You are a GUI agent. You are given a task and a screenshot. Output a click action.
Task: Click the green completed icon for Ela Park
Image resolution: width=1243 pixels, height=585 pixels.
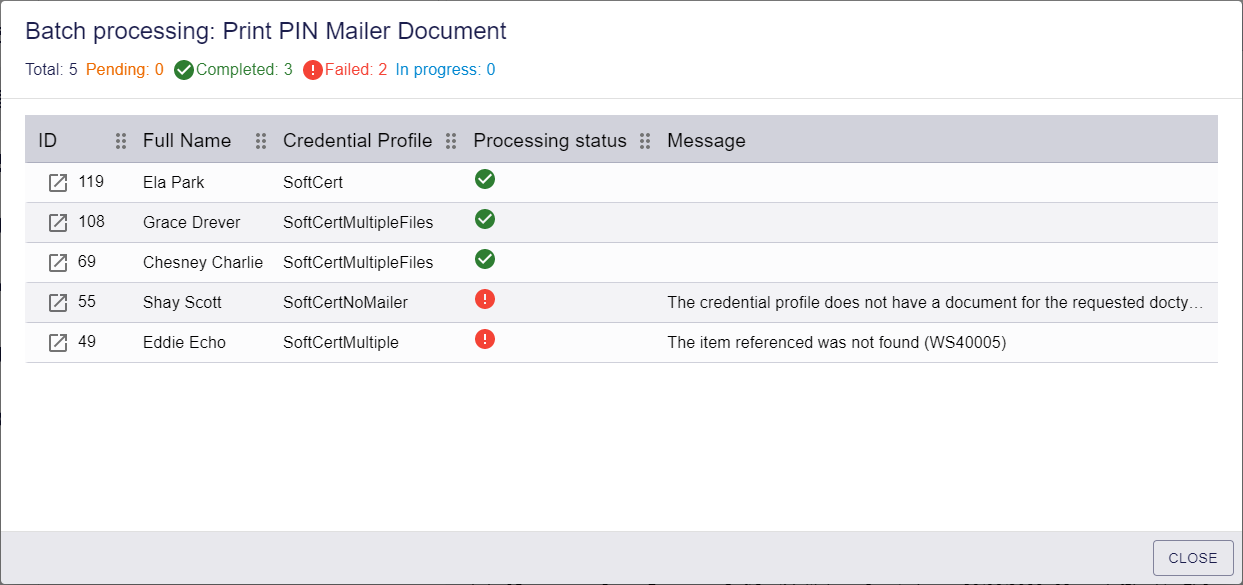485,180
